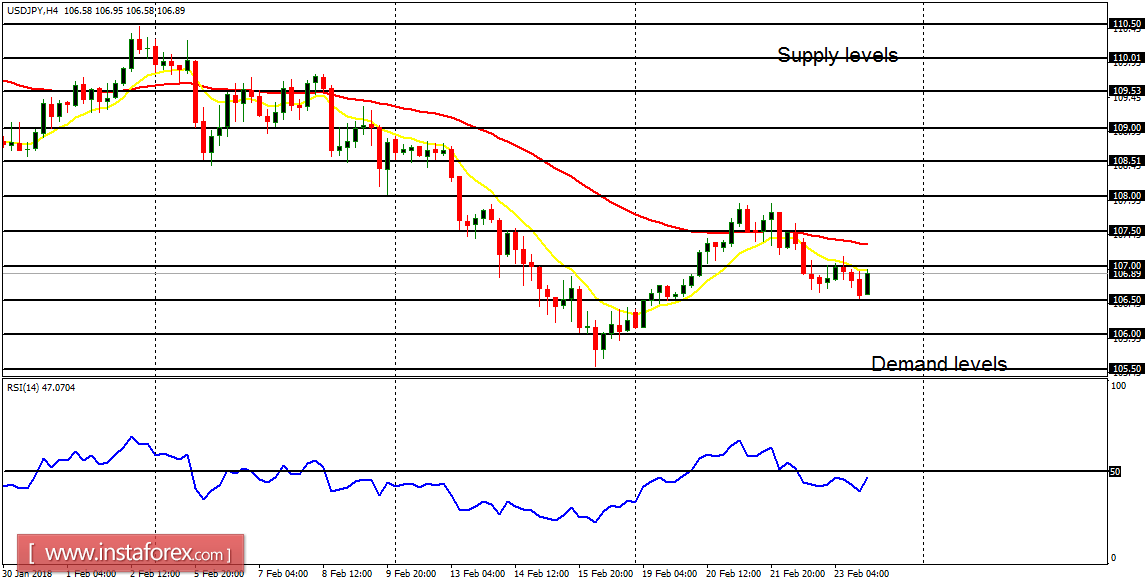Image resolution: width=1147 pixels, height=585 pixels.
Task: Click the 110.01 price label
Action: pyautogui.click(x=1127, y=58)
